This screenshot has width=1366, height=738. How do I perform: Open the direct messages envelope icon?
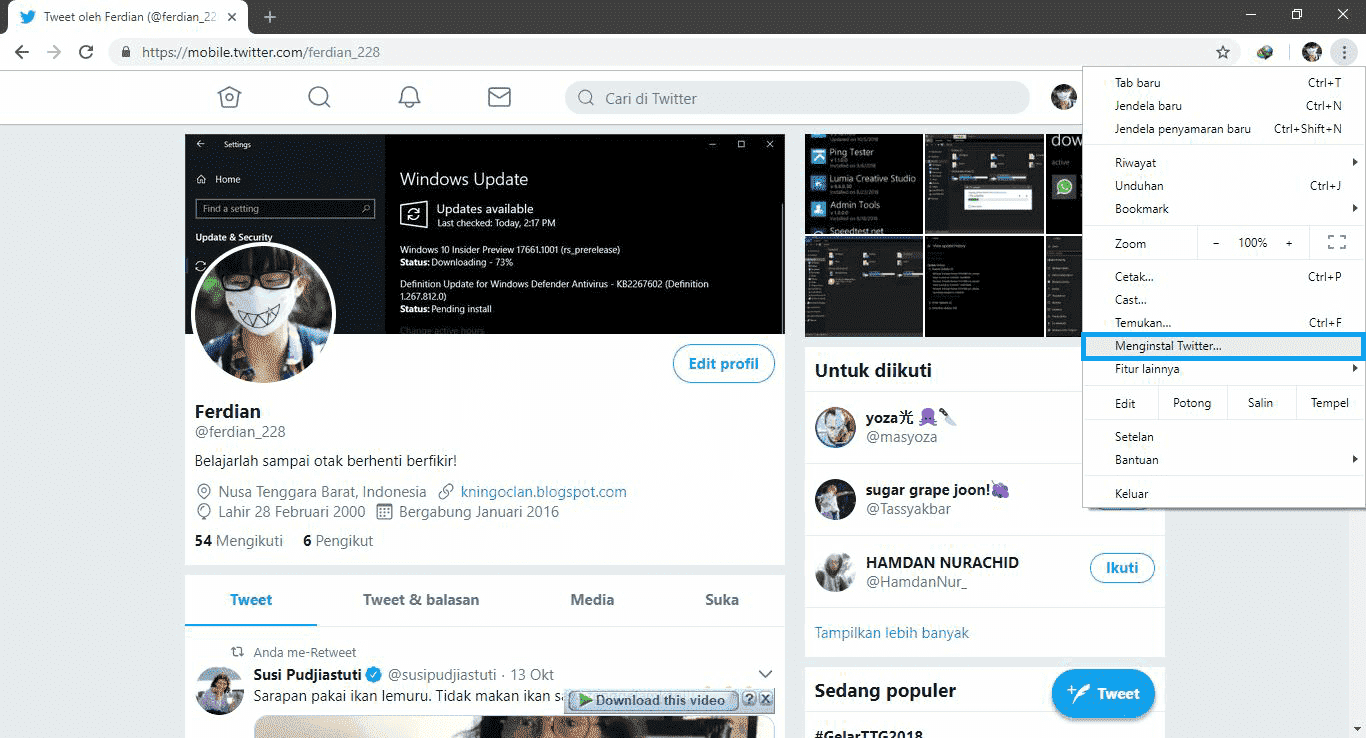tap(499, 96)
